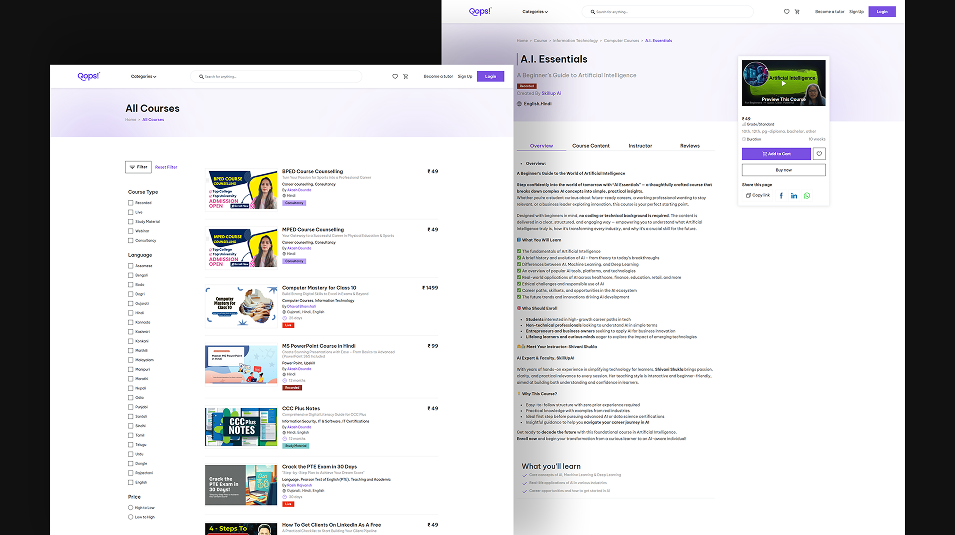Check the Webinar course type filter
The height and width of the screenshot is (535, 955).
tap(130, 231)
